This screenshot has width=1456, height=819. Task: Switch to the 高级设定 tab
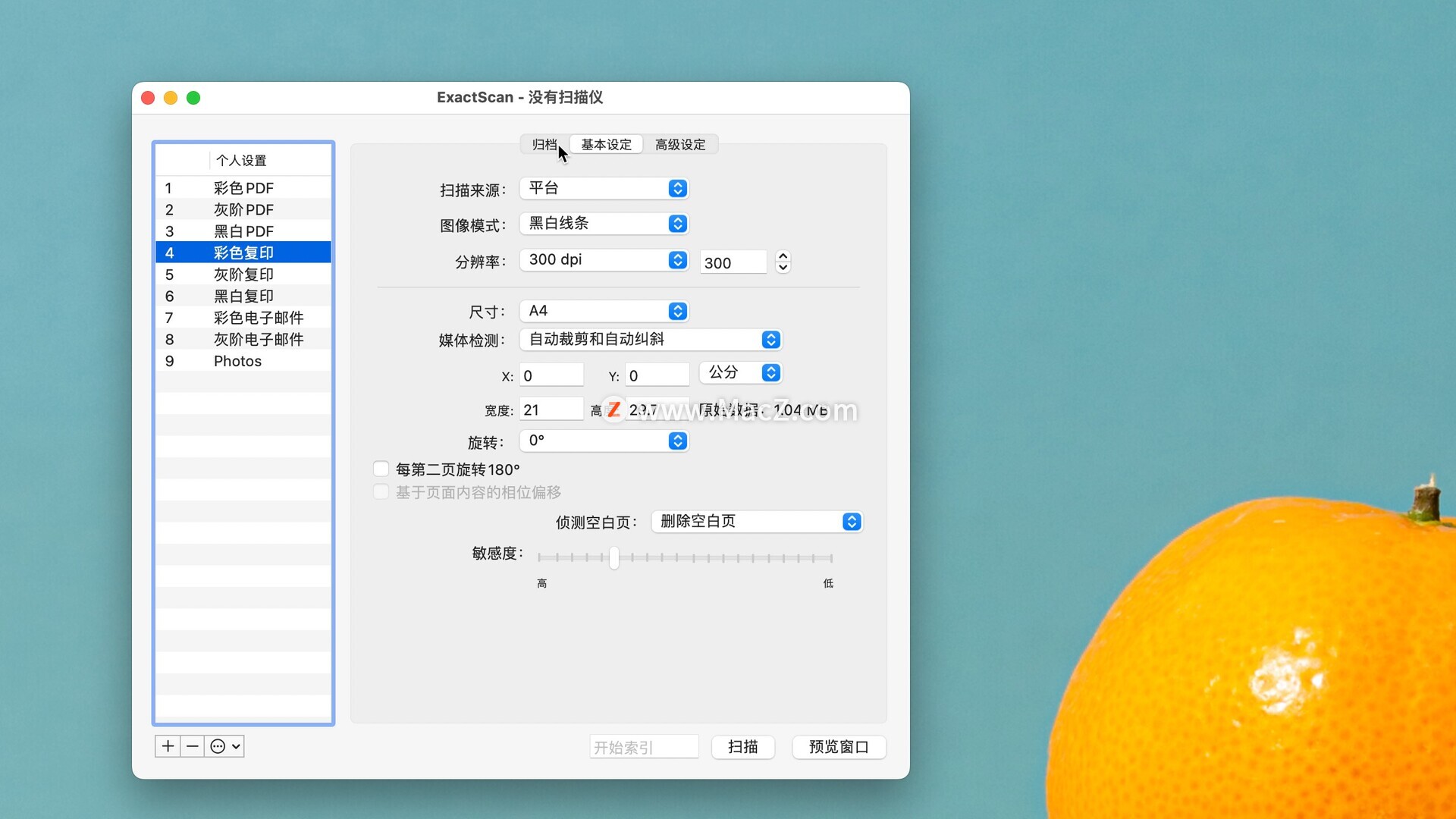coord(680,144)
